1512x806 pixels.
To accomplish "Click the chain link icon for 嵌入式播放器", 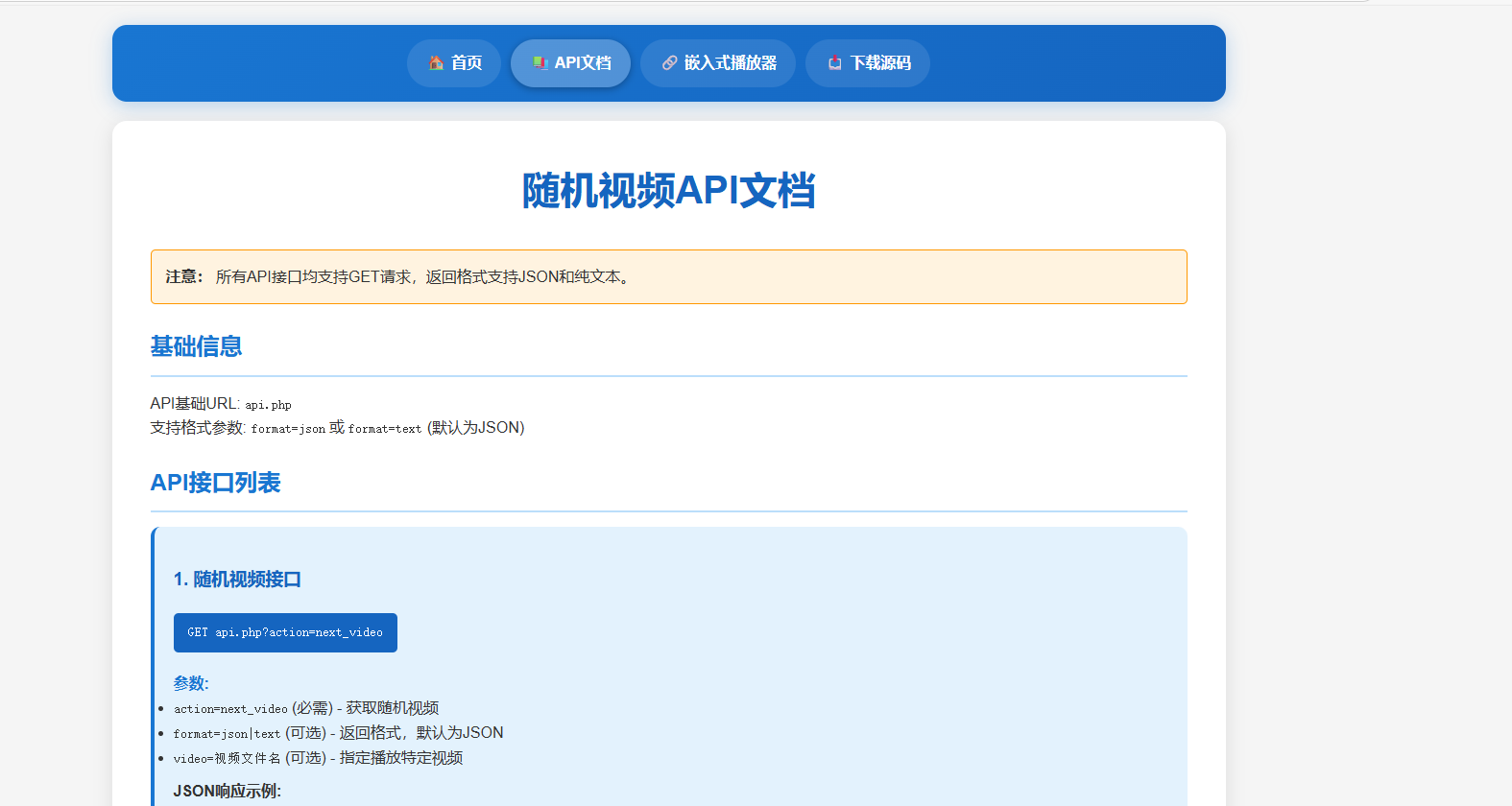I will (669, 63).
